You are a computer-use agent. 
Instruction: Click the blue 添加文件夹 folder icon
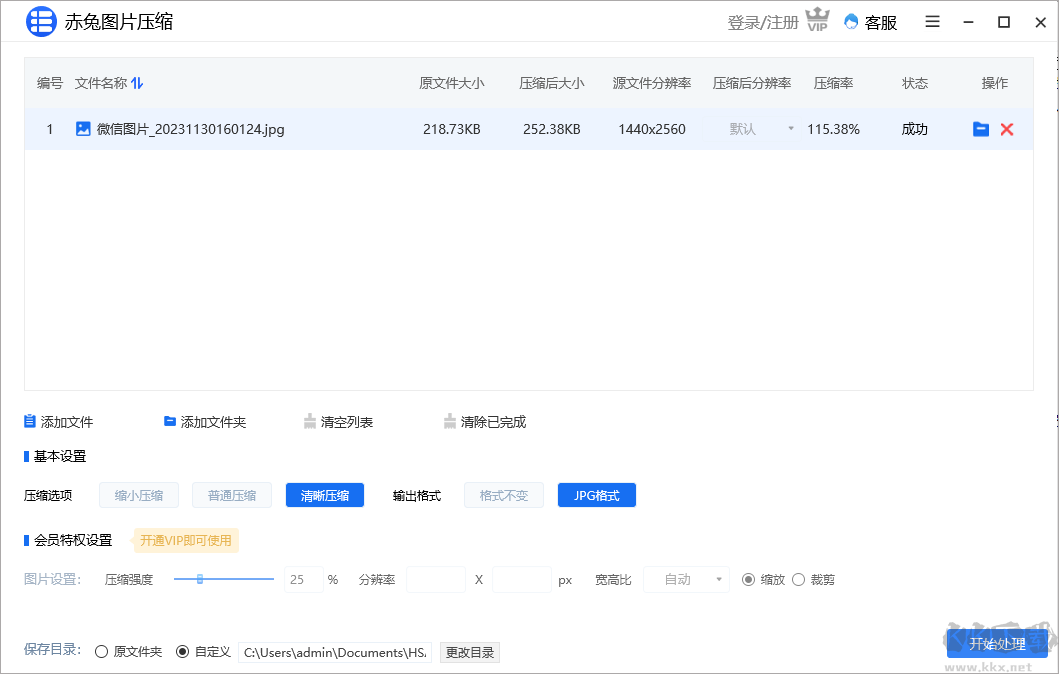click(x=169, y=421)
